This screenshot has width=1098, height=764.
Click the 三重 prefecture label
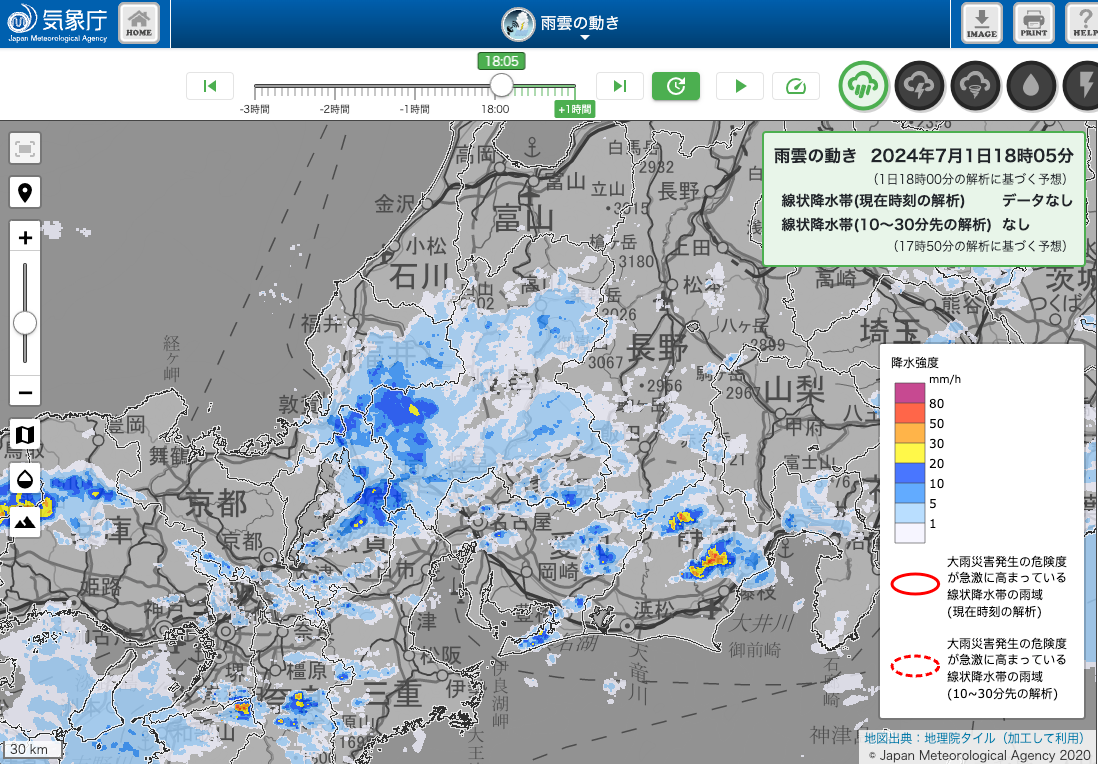click(392, 693)
